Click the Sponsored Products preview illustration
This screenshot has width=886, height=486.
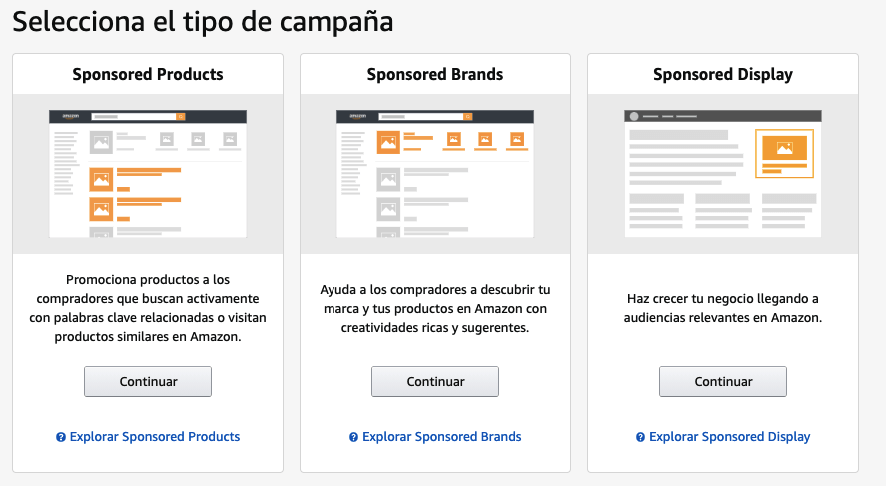pos(148,173)
